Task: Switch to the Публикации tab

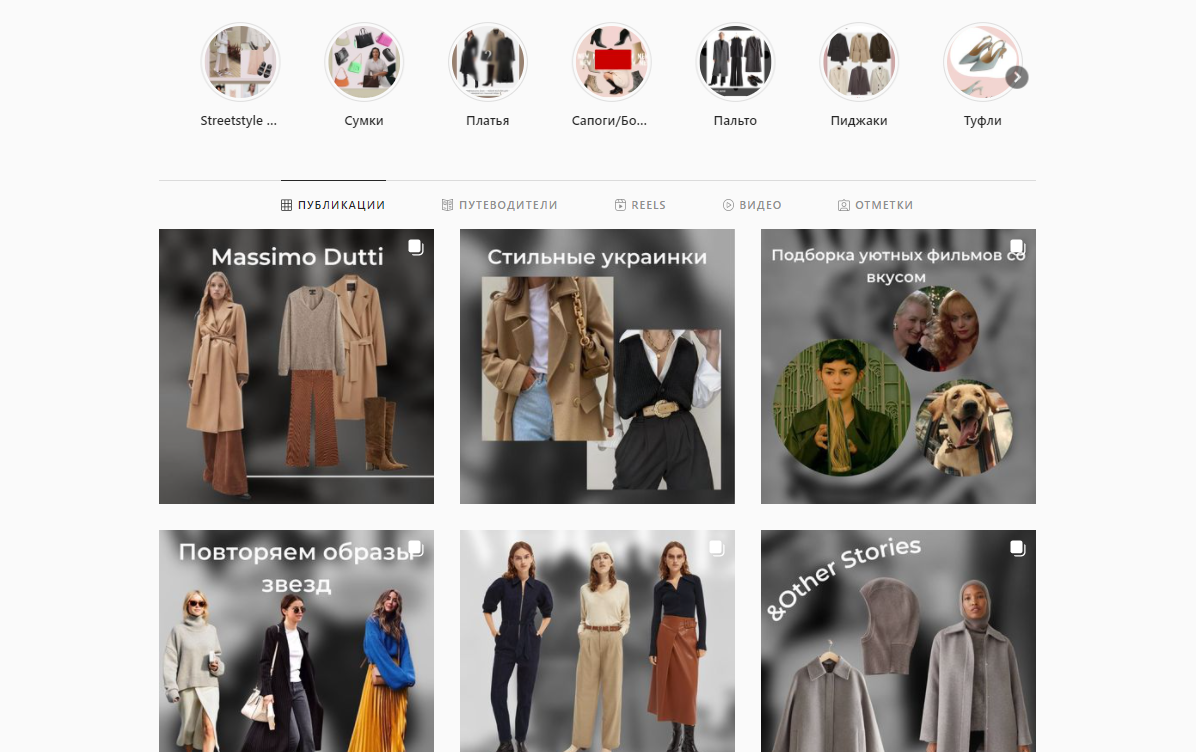Action: [x=333, y=205]
